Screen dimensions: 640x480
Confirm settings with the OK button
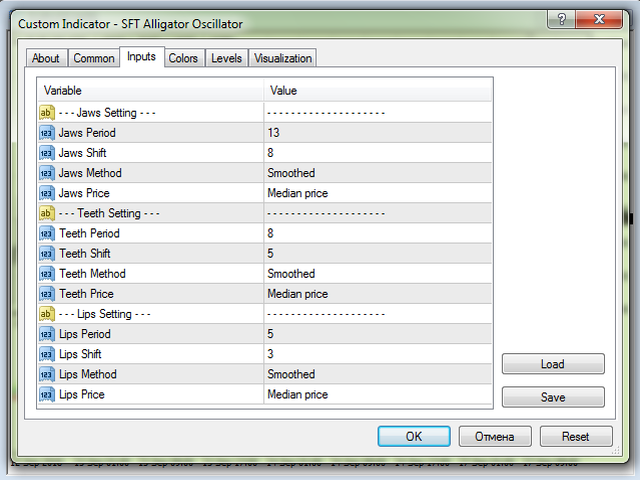[x=414, y=436]
